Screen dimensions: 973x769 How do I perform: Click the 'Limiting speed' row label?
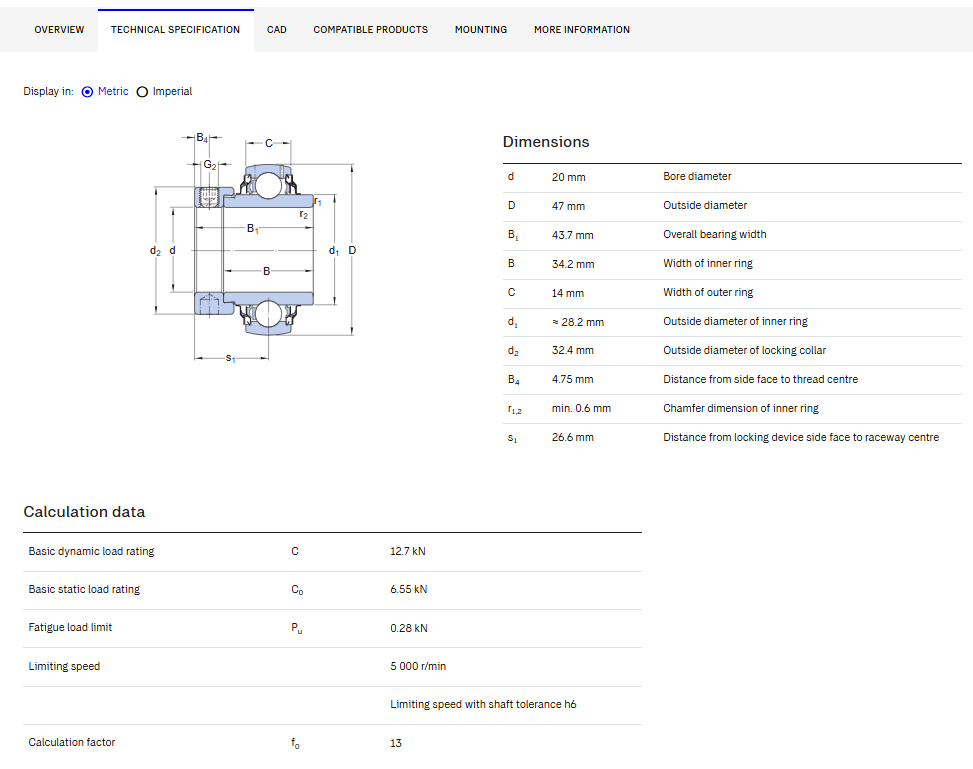coord(64,667)
